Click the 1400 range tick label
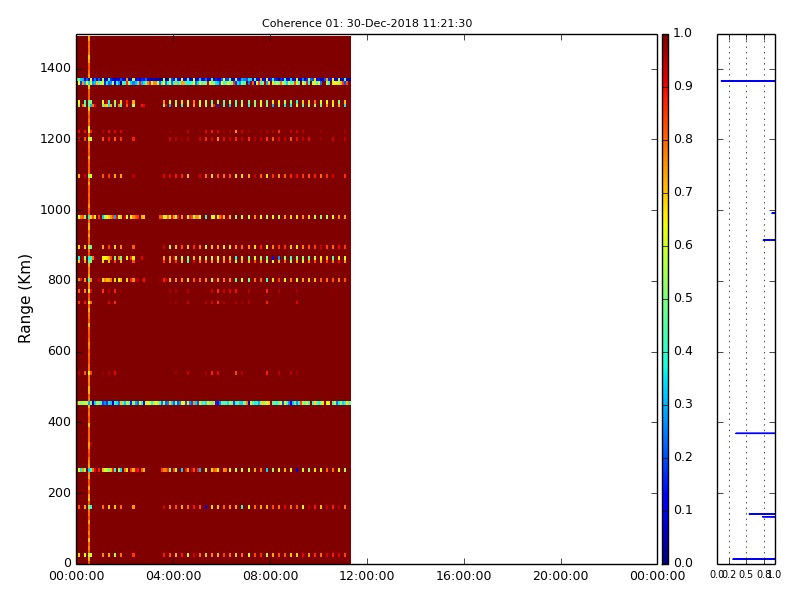 point(56,68)
